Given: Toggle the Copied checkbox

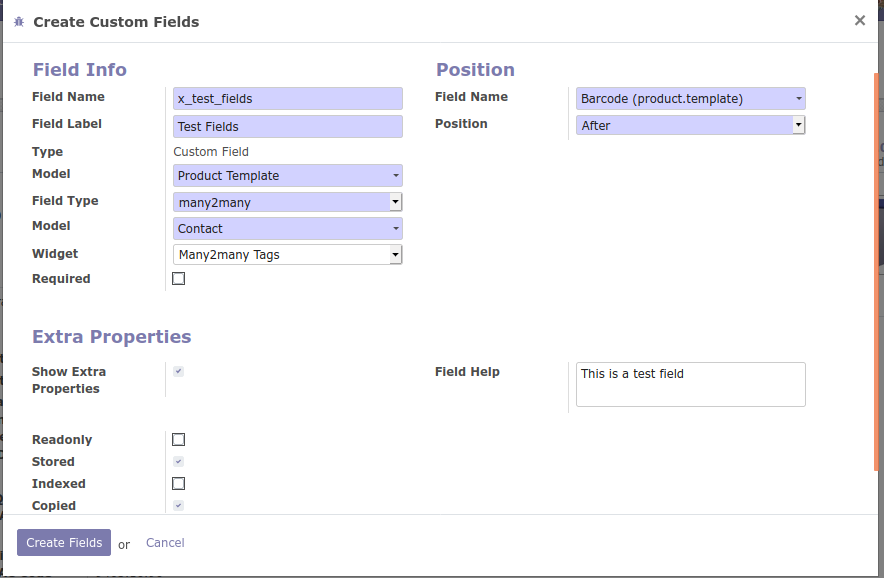Looking at the screenshot, I should [179, 505].
